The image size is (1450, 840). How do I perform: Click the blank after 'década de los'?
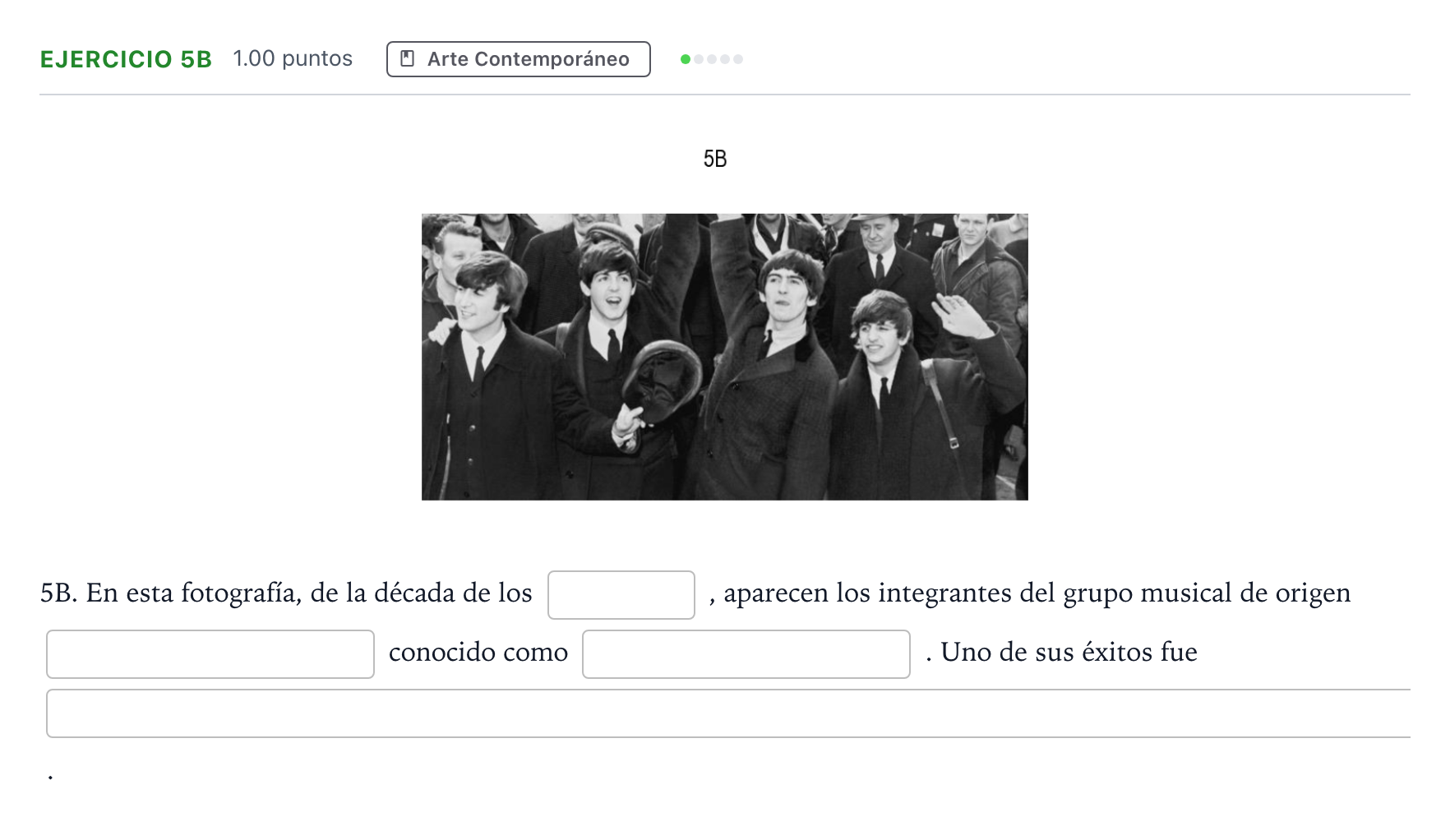point(621,595)
